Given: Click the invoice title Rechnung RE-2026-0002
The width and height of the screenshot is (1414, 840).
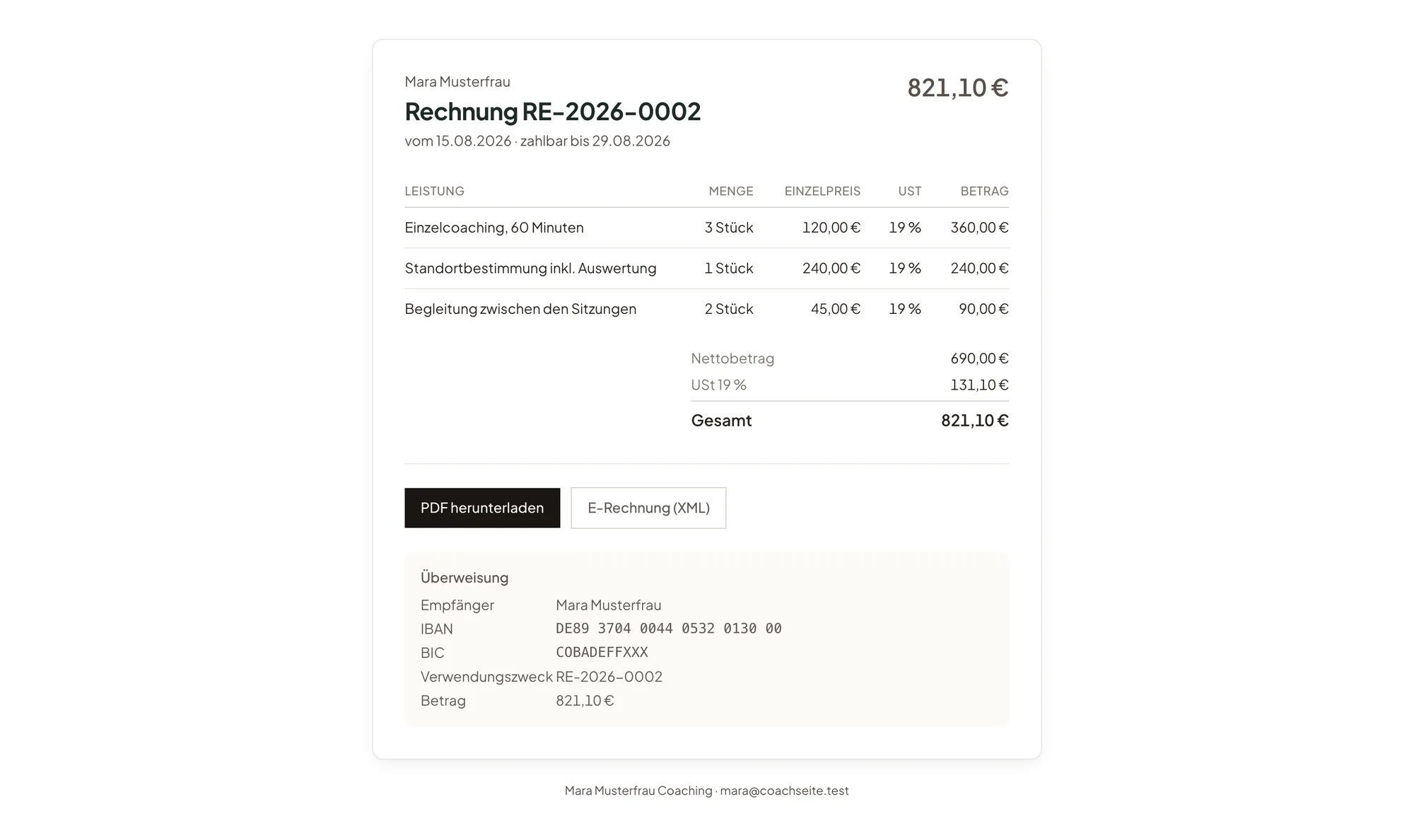Looking at the screenshot, I should coord(553,112).
